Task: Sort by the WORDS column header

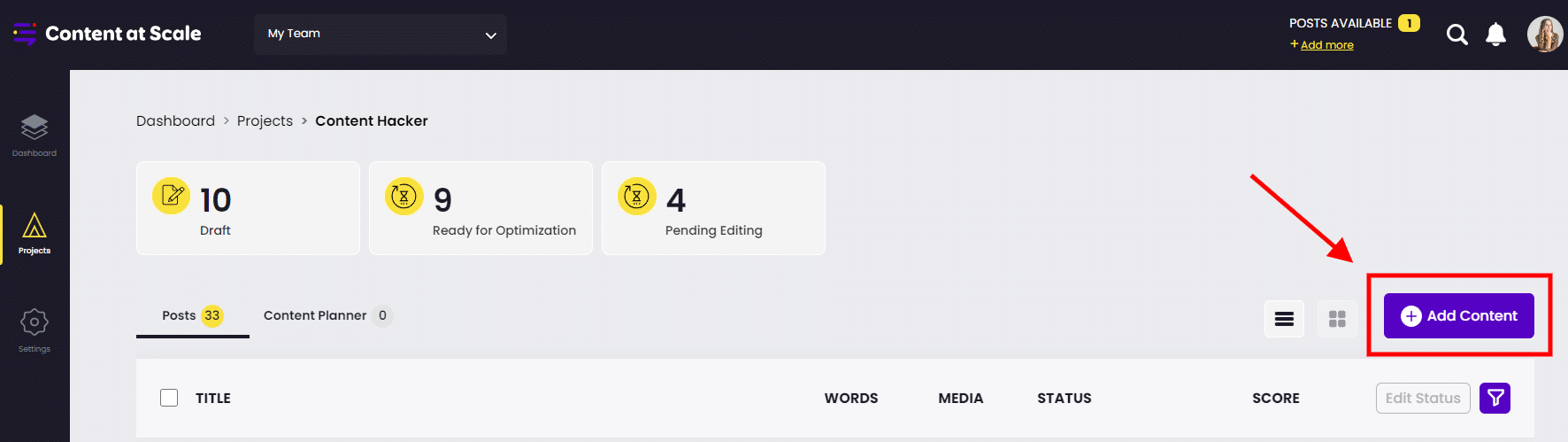Action: pyautogui.click(x=851, y=399)
